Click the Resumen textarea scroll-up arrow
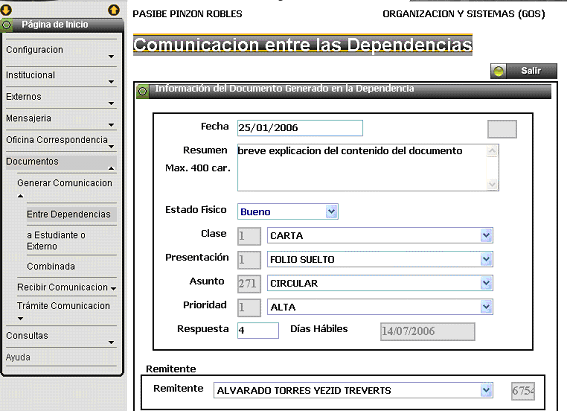Screen dimensions: 567x411 tap(492, 150)
